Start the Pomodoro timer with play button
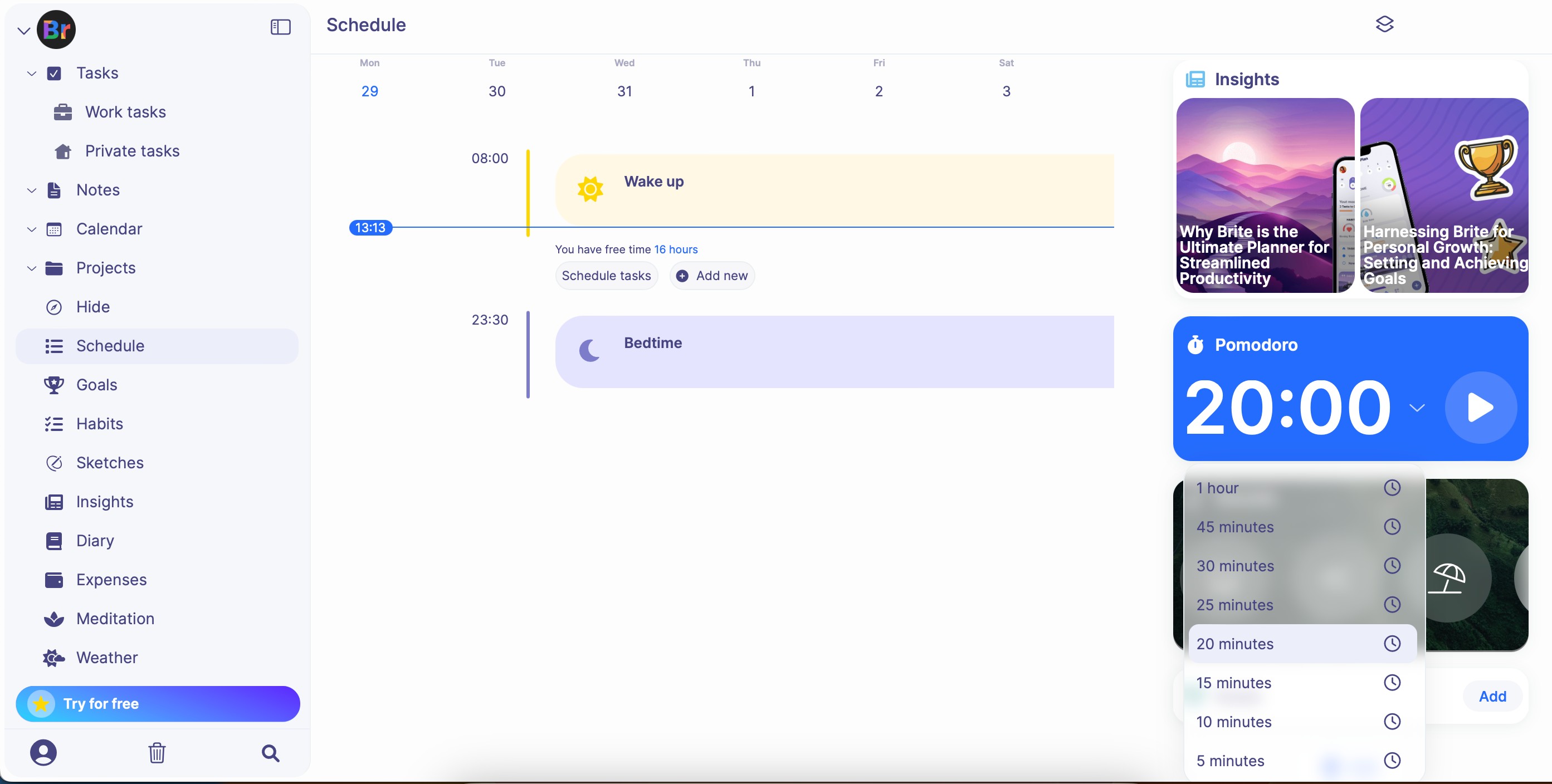This screenshot has width=1552, height=784. pos(1480,408)
